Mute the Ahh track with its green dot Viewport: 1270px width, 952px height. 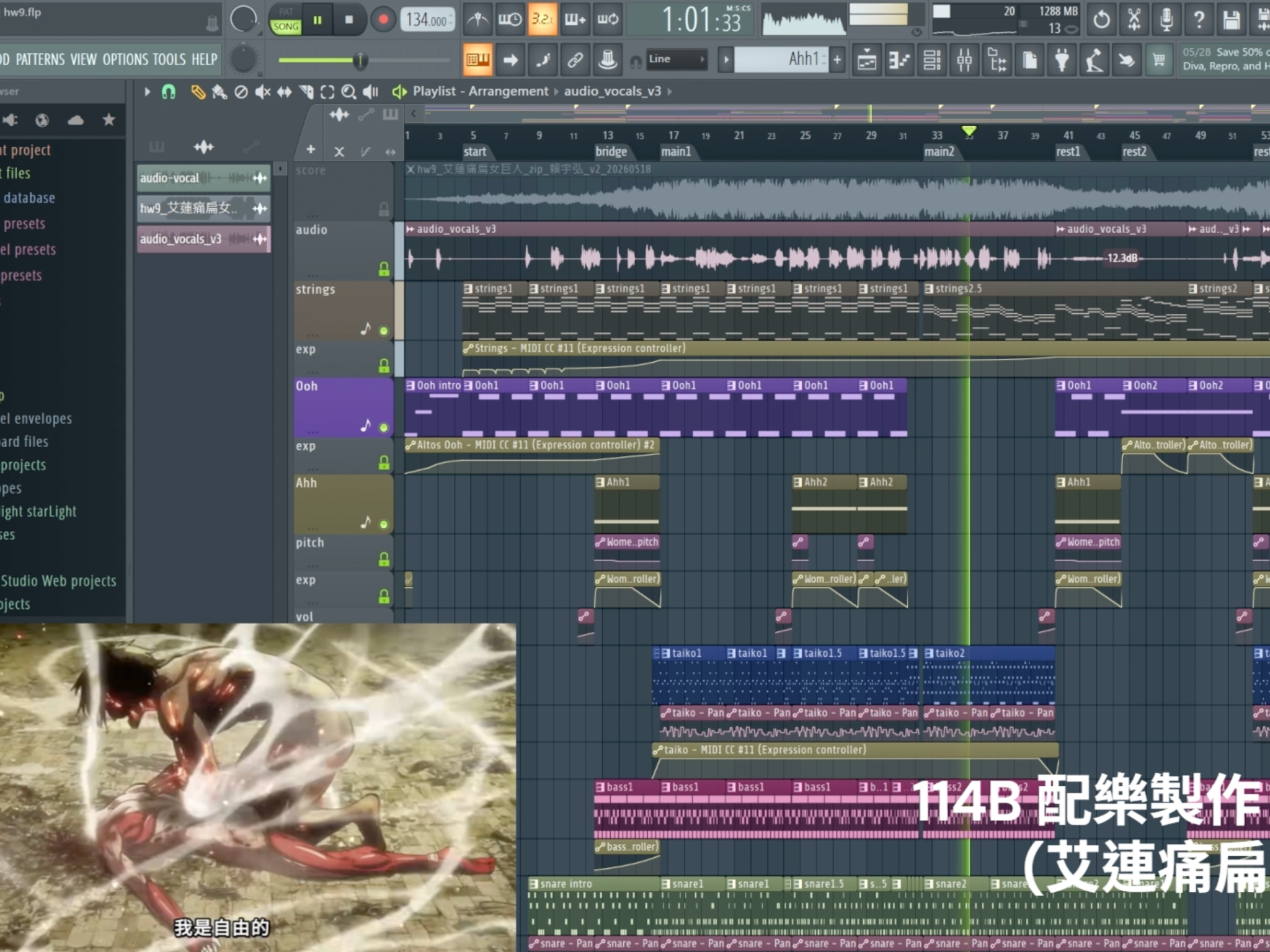tap(384, 525)
